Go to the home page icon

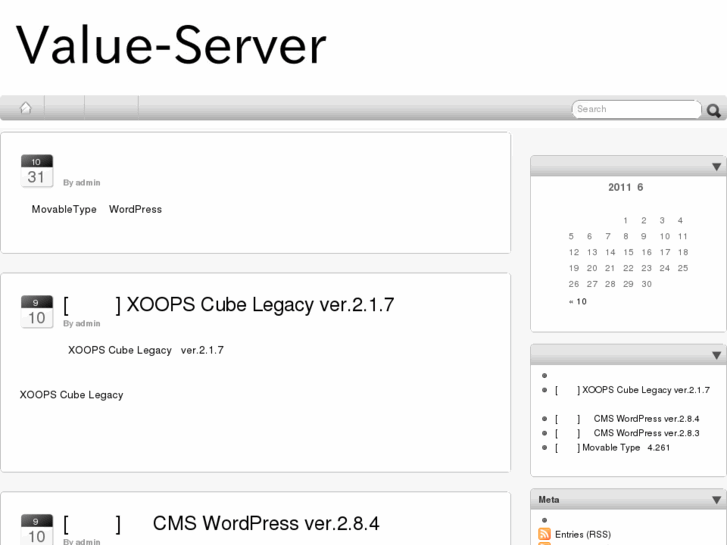point(26,108)
